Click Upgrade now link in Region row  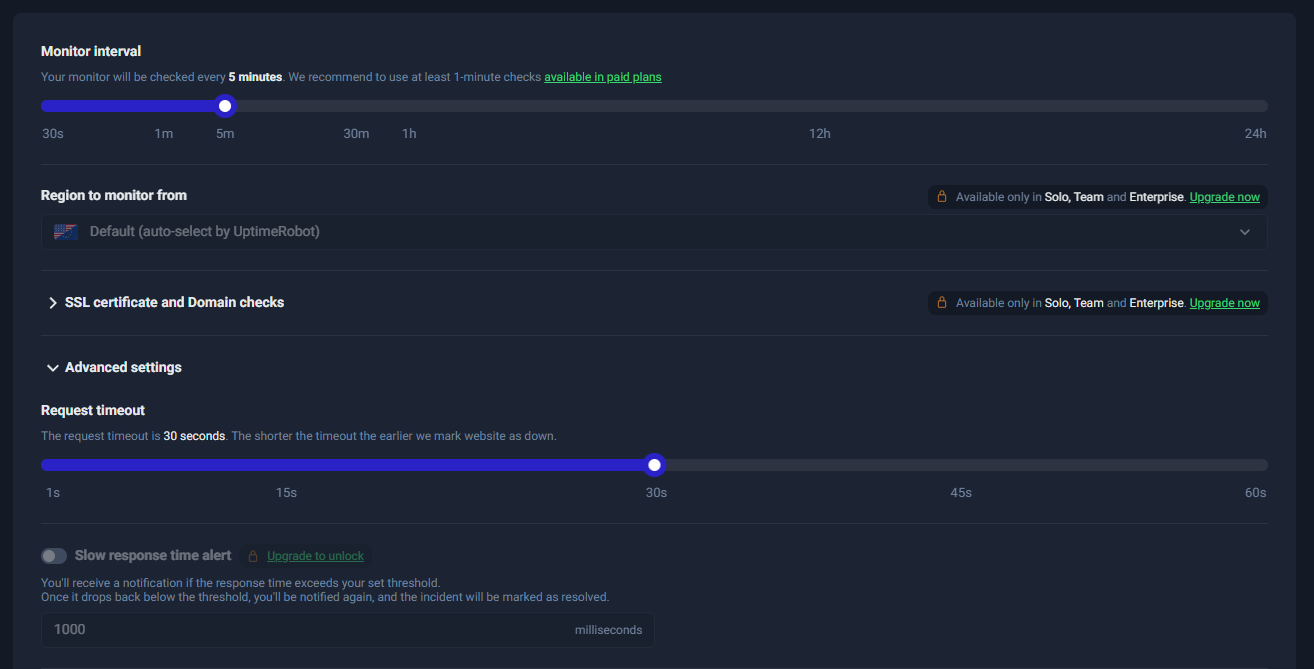[1224, 197]
